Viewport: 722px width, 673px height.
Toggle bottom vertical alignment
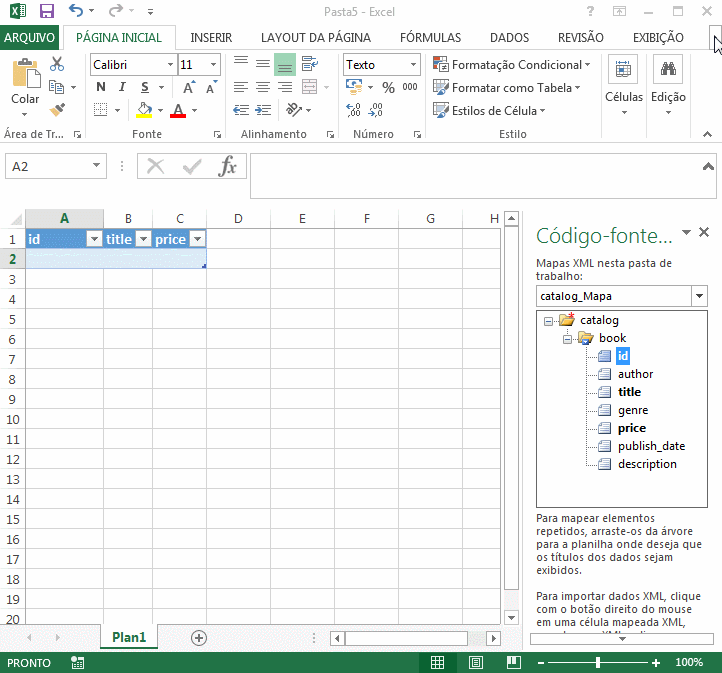coord(285,64)
